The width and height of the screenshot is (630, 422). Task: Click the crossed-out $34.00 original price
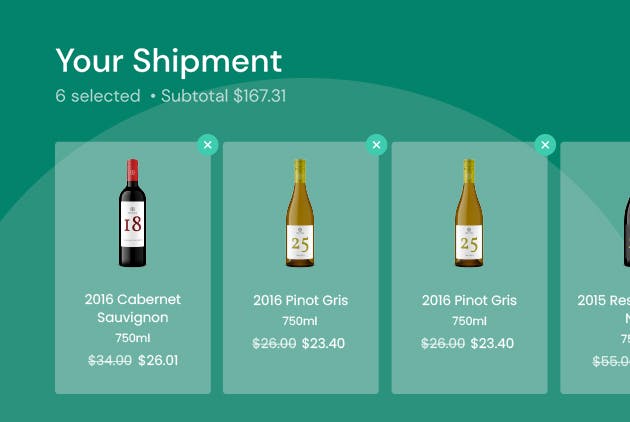tap(110, 360)
